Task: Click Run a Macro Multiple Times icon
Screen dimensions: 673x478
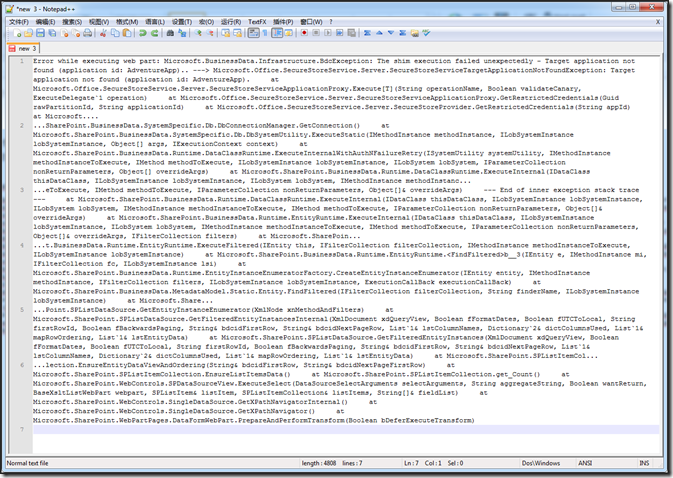Action: click(340, 33)
